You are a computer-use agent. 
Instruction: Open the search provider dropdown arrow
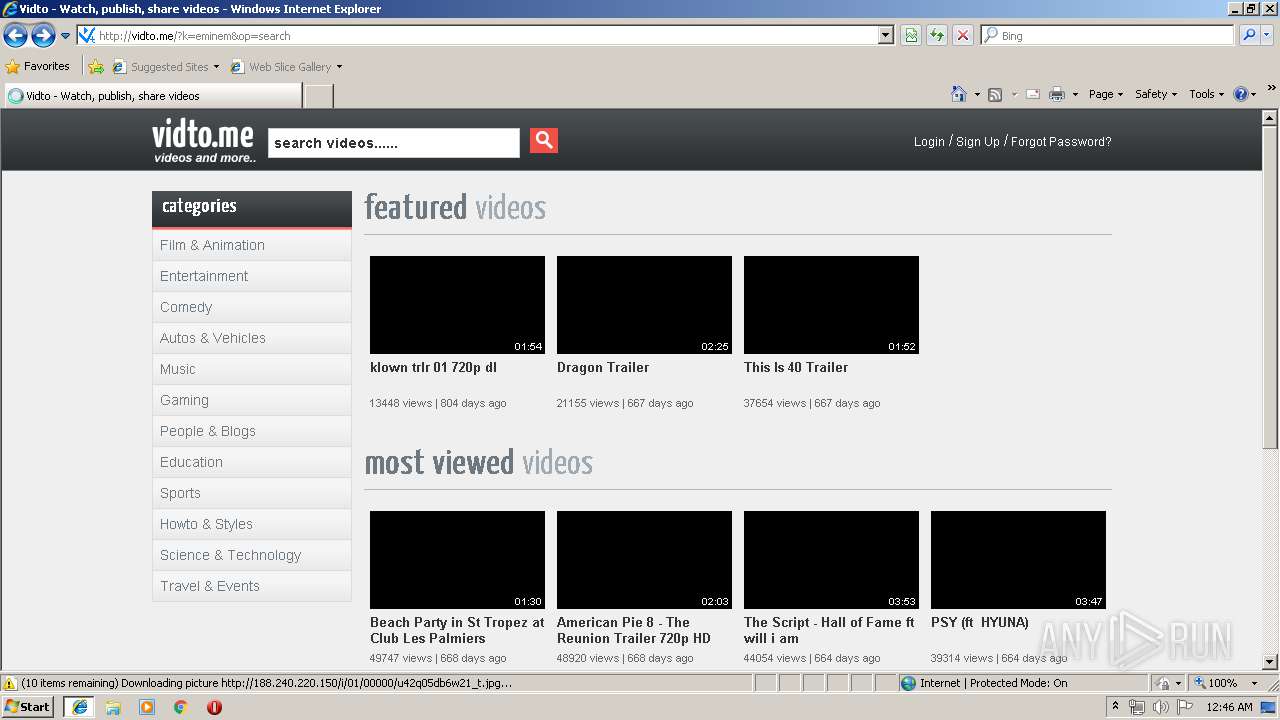(x=1267, y=35)
